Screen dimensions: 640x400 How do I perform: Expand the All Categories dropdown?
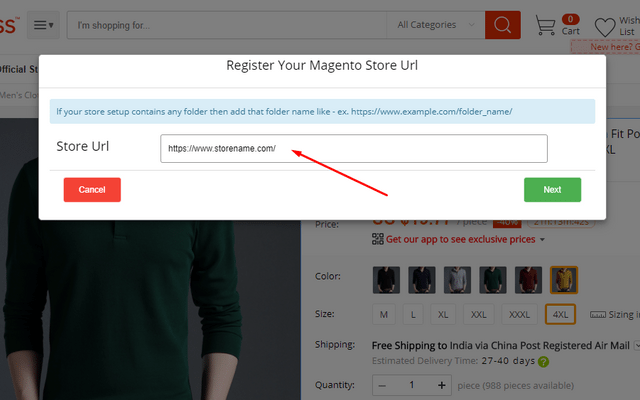pyautogui.click(x=436, y=25)
